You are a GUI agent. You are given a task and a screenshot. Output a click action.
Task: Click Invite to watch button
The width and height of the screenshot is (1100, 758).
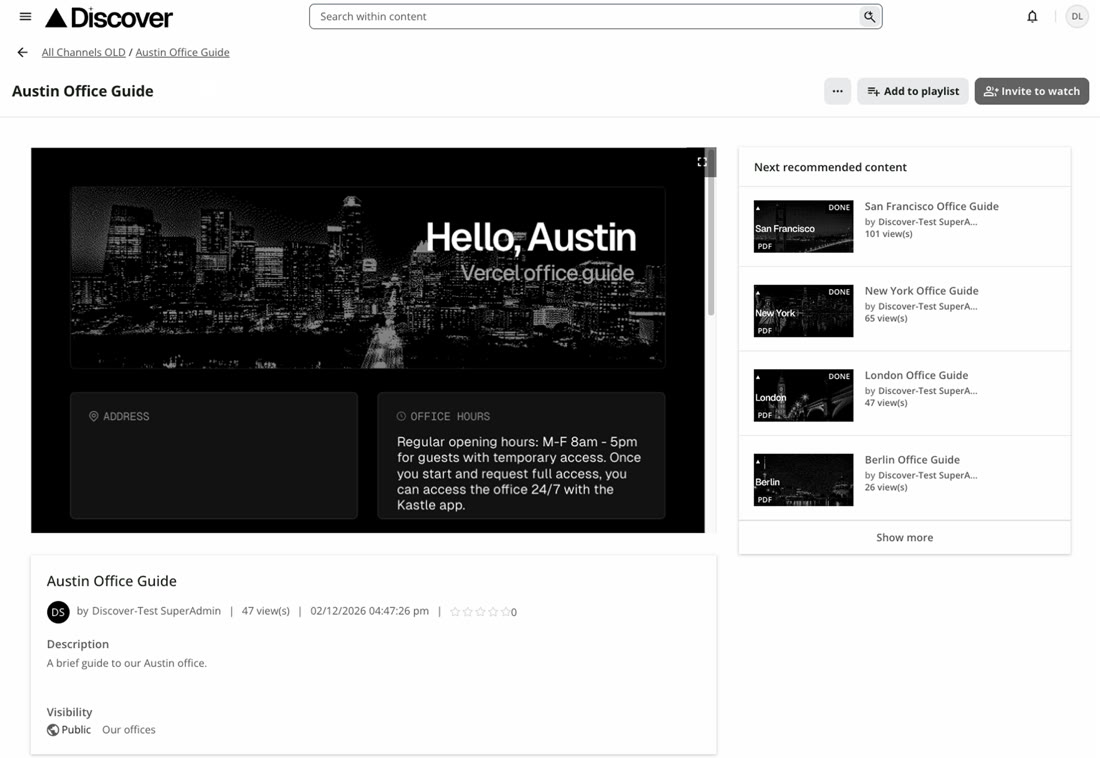[1031, 91]
